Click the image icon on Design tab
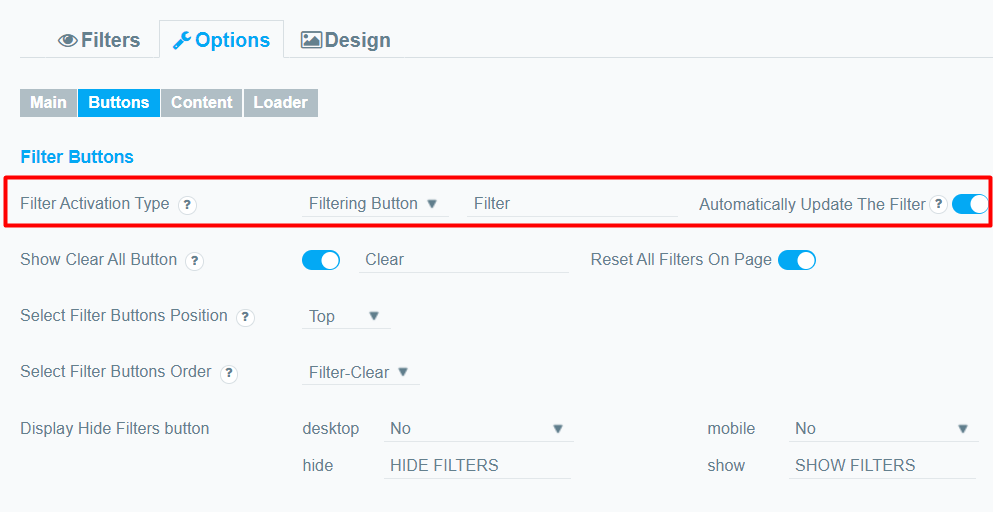This screenshot has width=993, height=512. [311, 40]
